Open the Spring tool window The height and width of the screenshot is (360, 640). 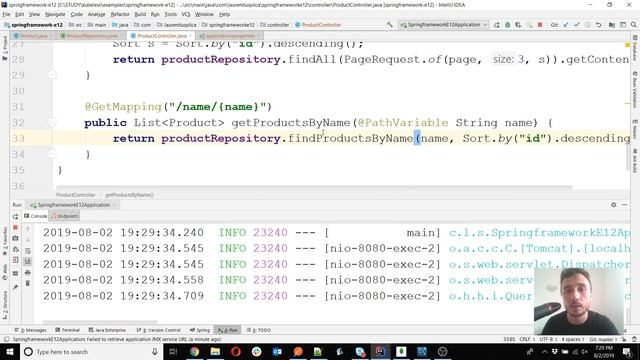(x=200, y=330)
